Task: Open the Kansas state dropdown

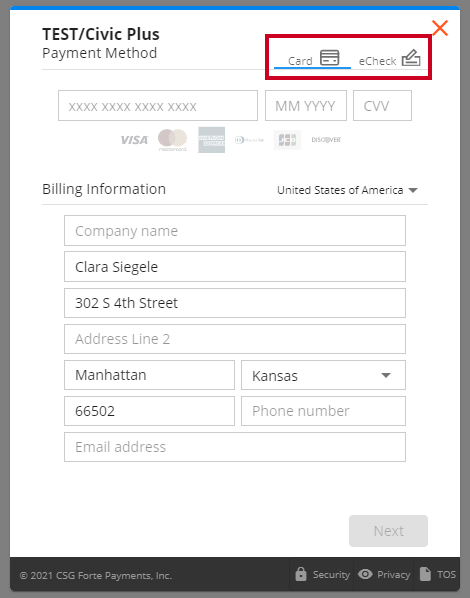Action: click(x=323, y=375)
